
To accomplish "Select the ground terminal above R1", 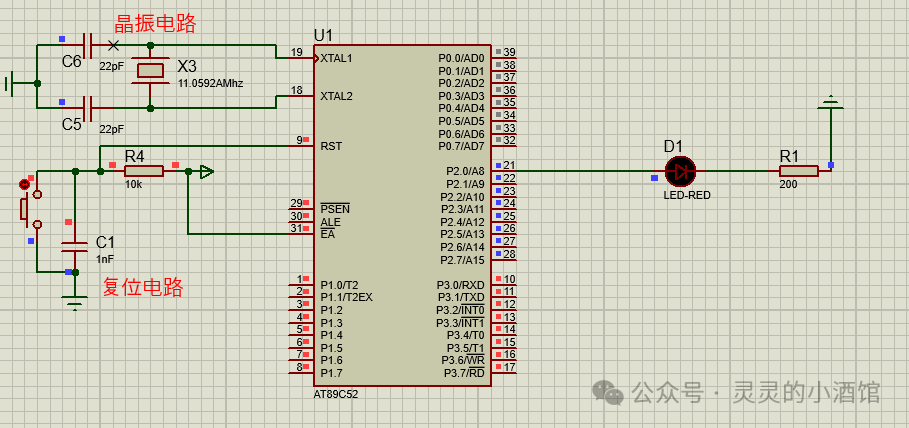I will tap(831, 102).
